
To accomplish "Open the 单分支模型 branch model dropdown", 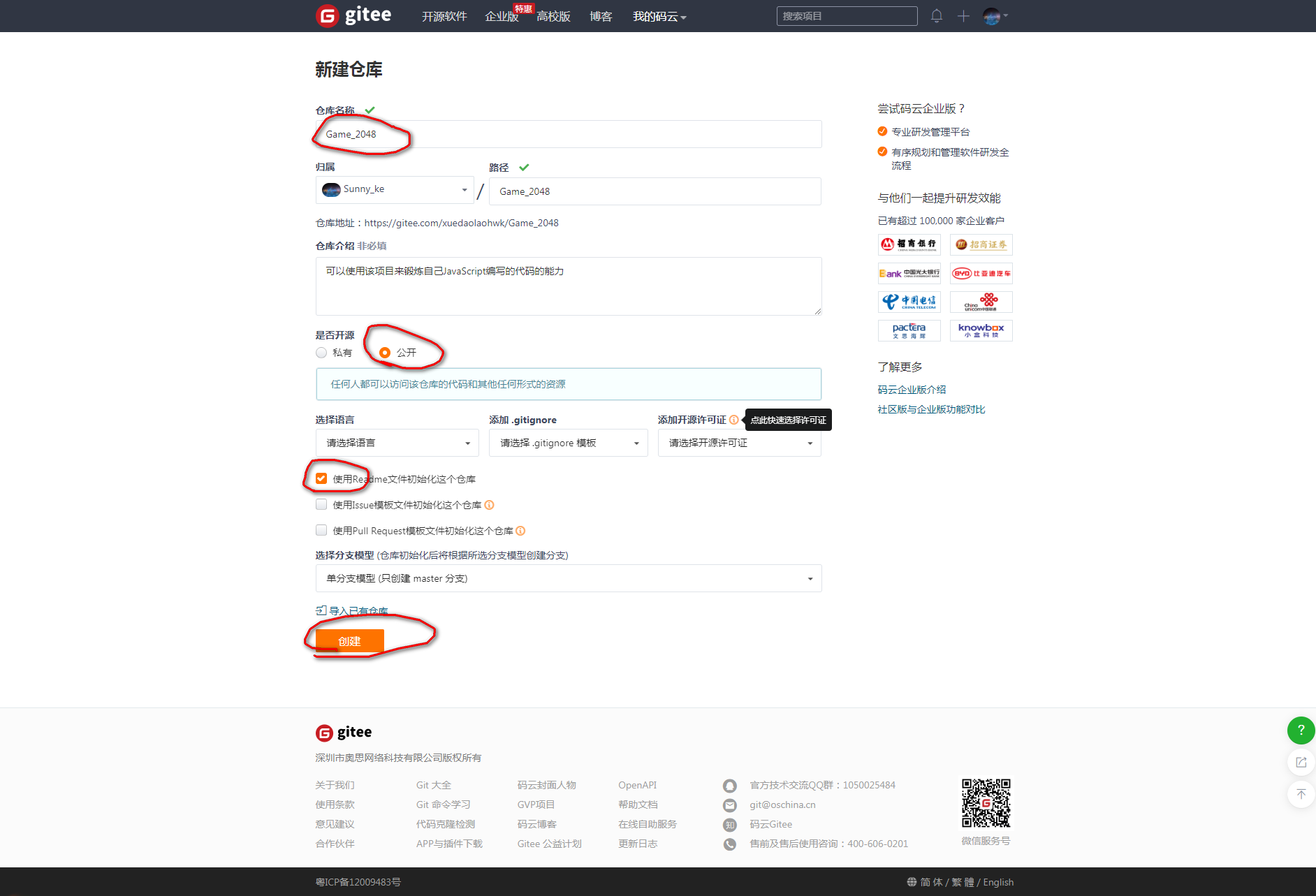I will tap(569, 578).
